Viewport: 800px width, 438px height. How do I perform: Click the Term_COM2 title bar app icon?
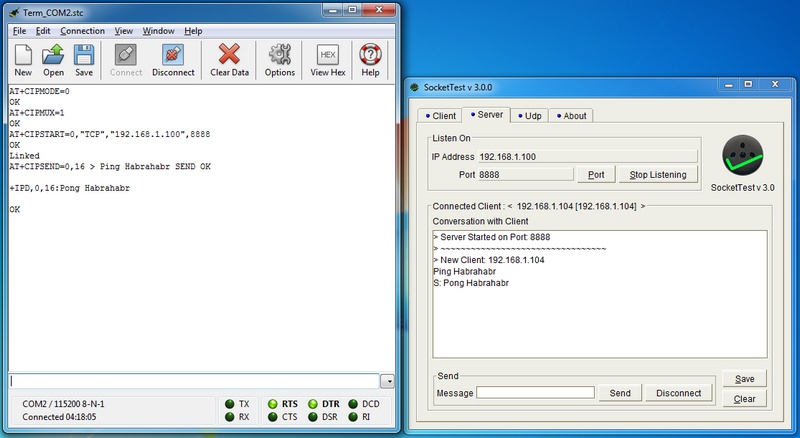[15, 12]
